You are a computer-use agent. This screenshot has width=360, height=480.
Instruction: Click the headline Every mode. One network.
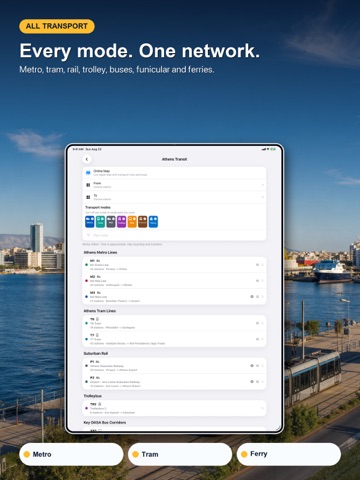click(x=140, y=51)
